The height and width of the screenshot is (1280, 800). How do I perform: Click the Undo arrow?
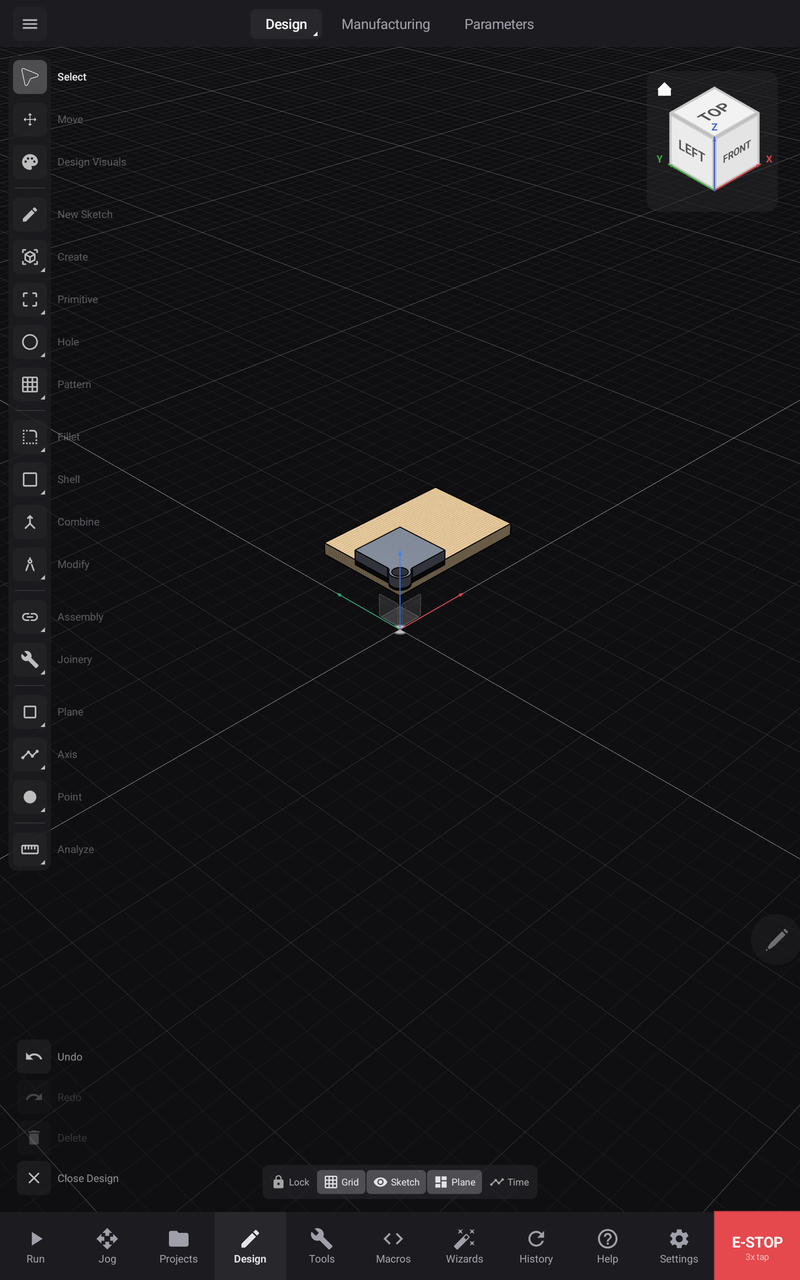[x=34, y=1057]
